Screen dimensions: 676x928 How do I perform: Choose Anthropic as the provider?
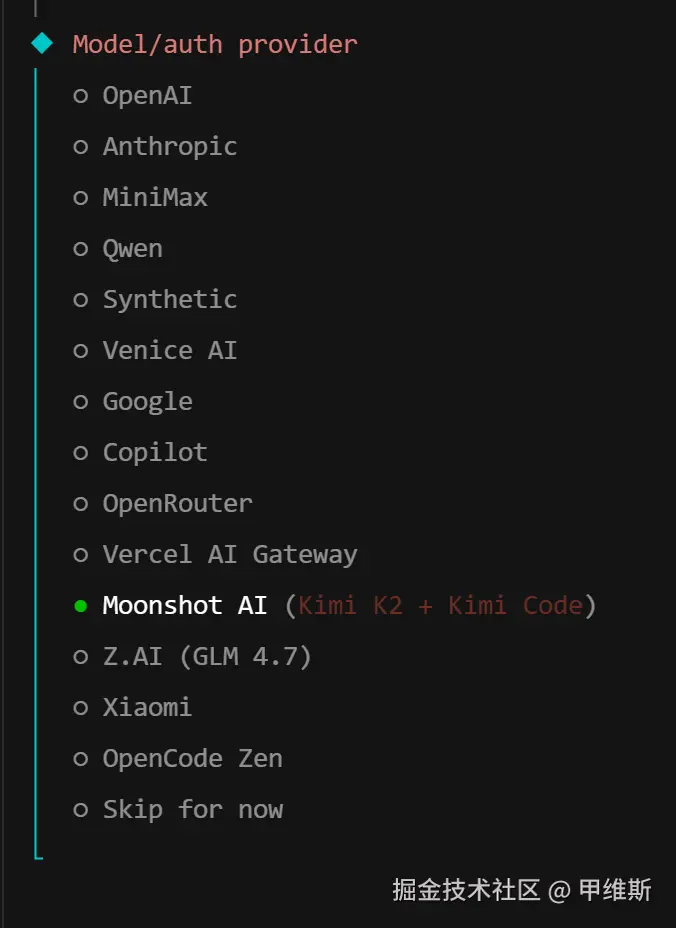[x=169, y=147]
